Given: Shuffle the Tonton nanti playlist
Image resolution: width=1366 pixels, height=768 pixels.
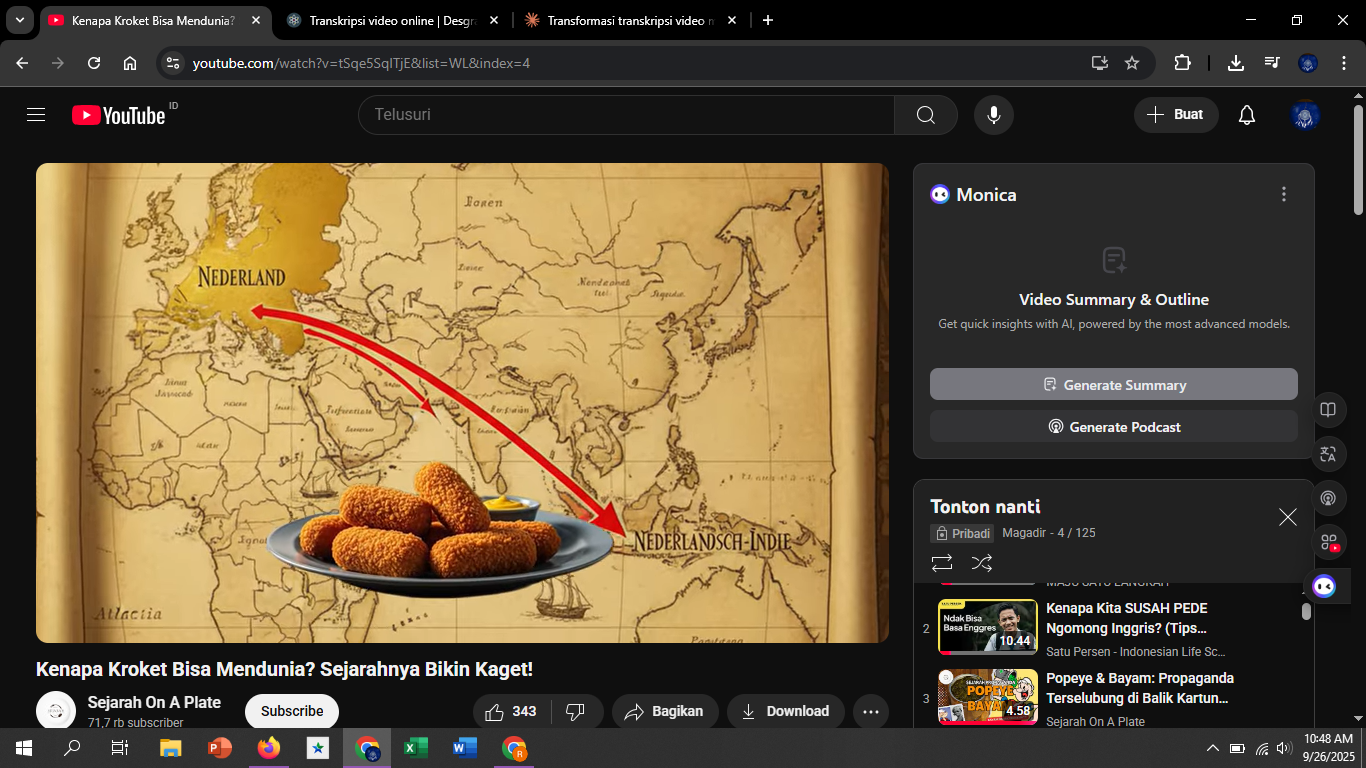Looking at the screenshot, I should coord(982,563).
